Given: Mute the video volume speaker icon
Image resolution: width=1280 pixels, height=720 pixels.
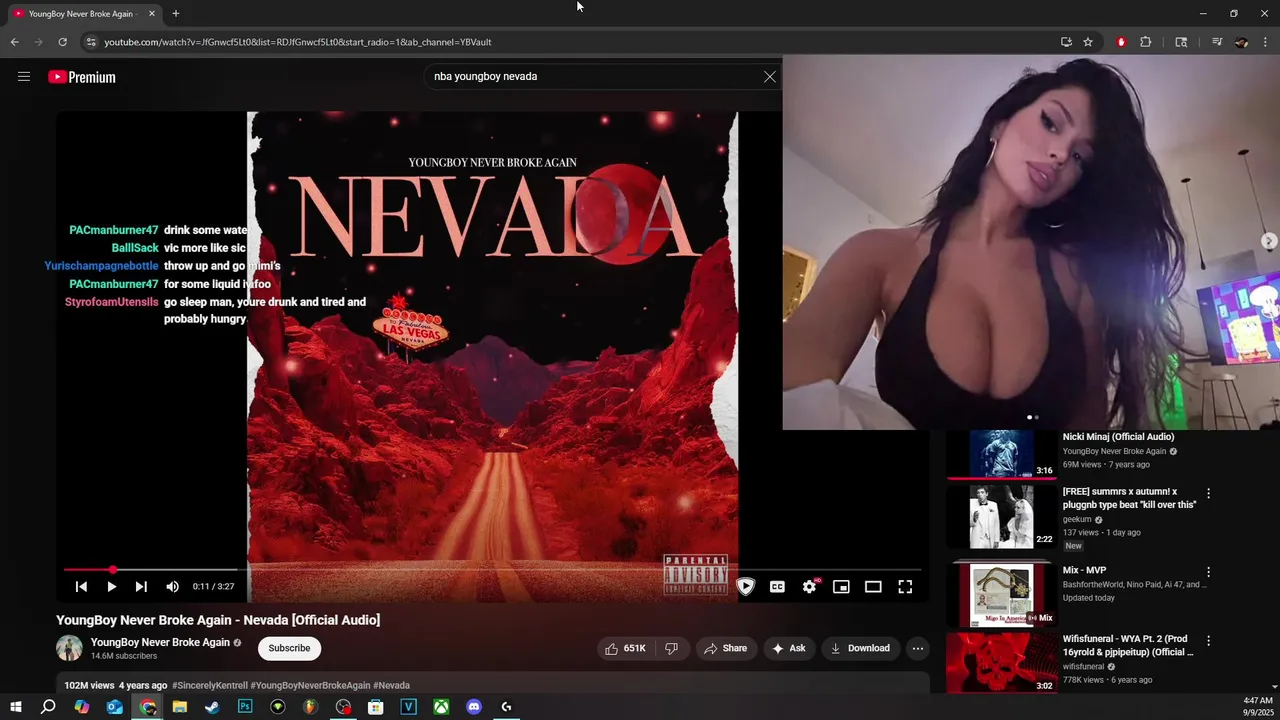Looking at the screenshot, I should (x=172, y=587).
